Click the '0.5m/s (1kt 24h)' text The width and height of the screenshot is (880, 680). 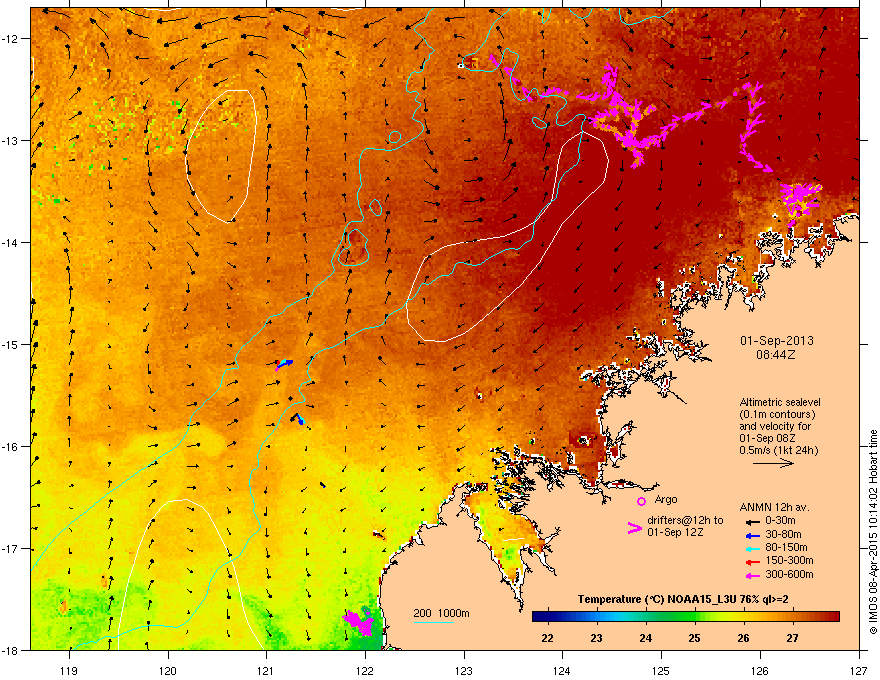(778, 450)
